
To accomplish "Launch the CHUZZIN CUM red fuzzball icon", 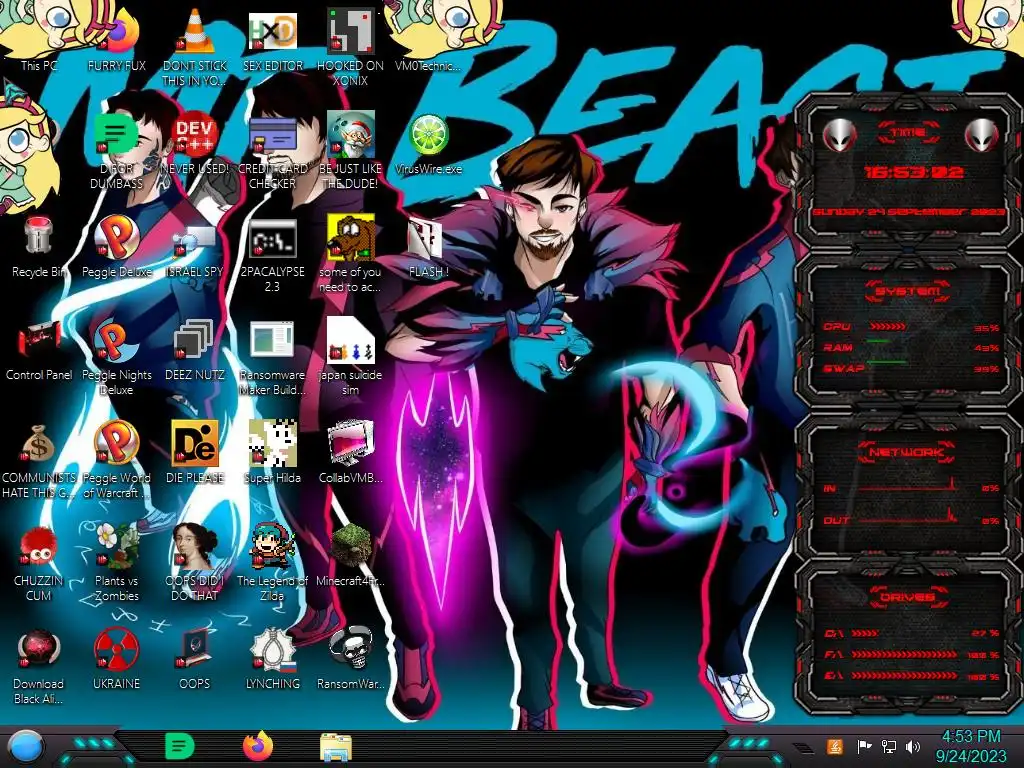I will (39, 563).
